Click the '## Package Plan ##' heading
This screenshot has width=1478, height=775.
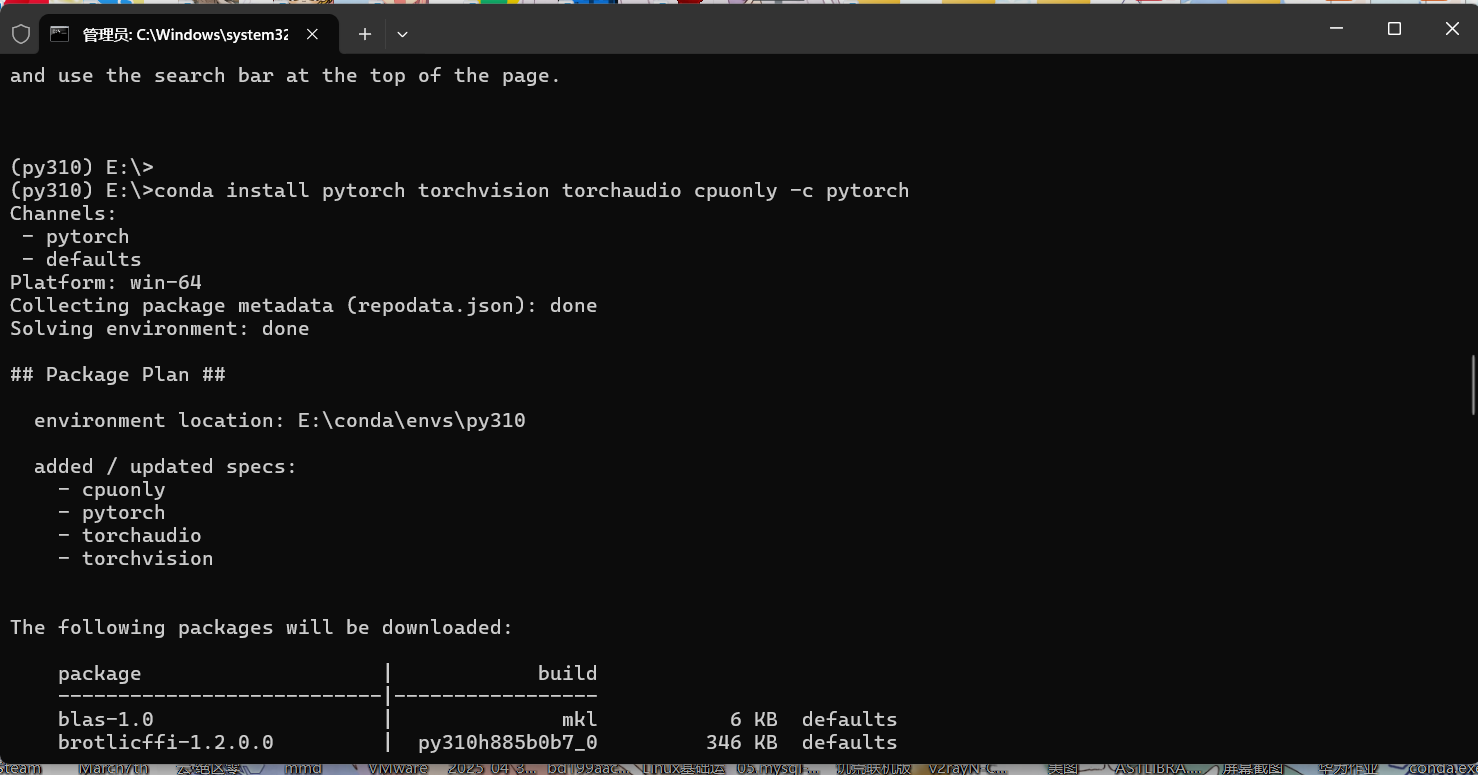pos(118,374)
